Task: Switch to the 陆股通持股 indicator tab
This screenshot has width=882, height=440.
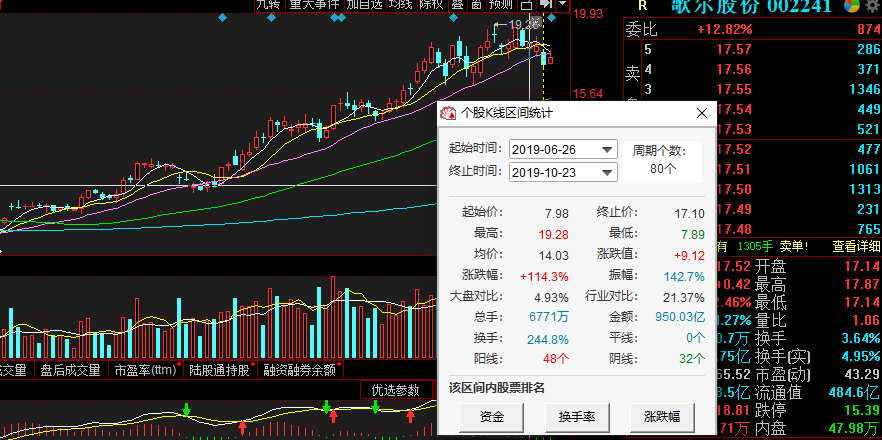Action: click(219, 370)
